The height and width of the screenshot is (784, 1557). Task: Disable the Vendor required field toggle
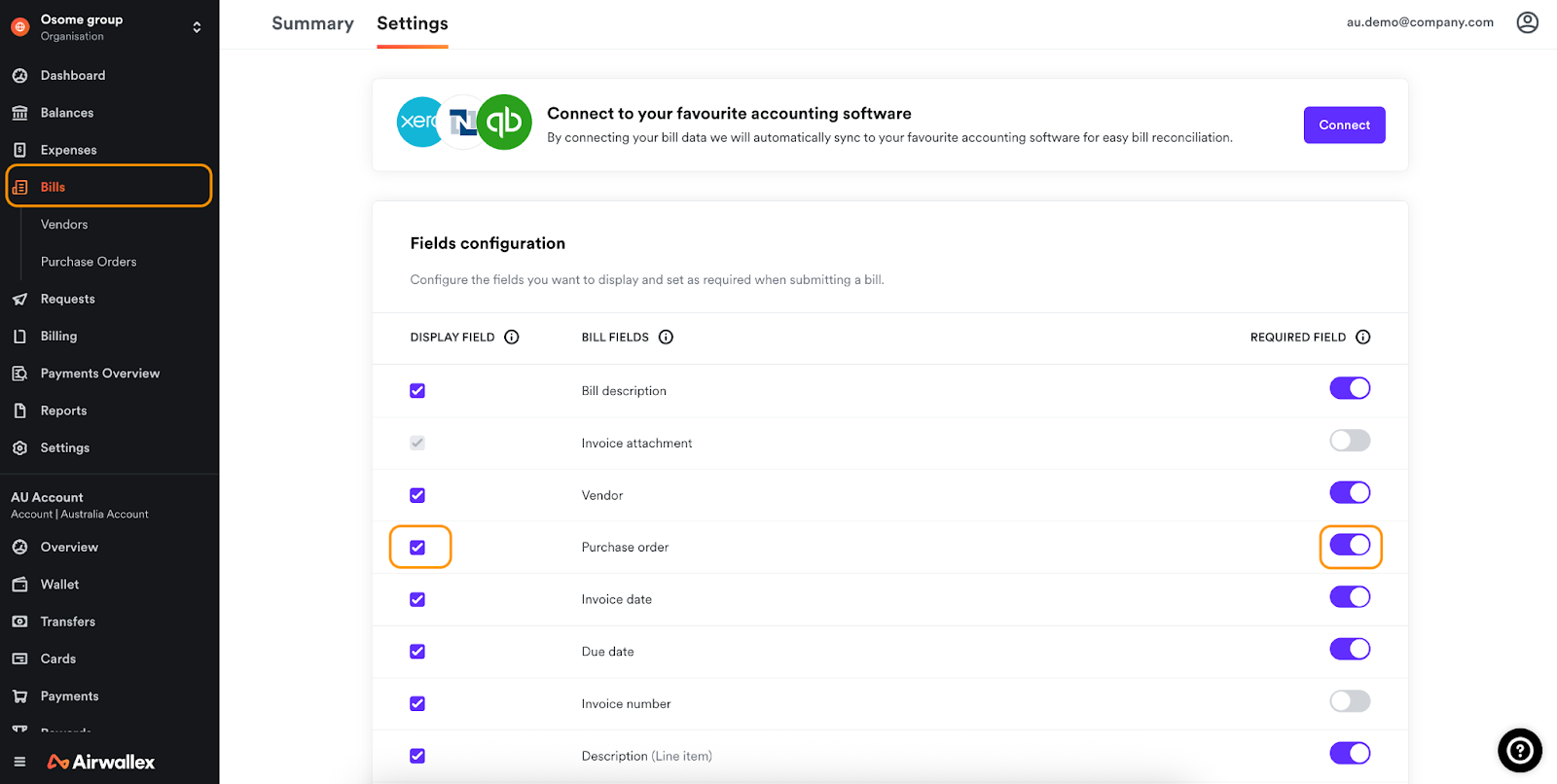click(x=1350, y=493)
